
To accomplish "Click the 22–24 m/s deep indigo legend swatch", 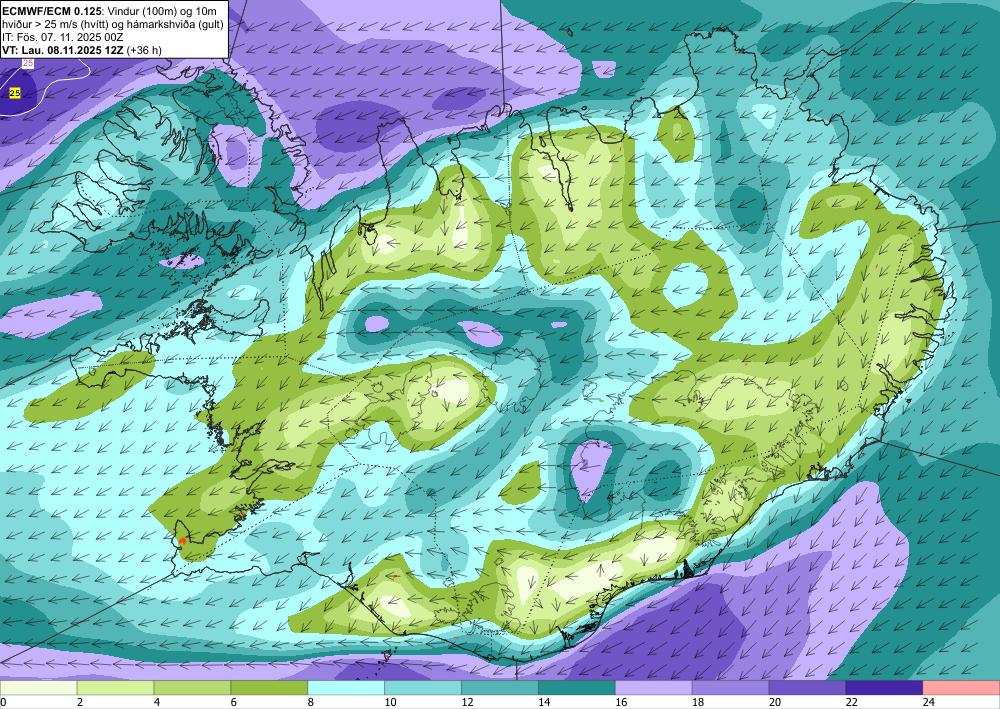I will 884,689.
